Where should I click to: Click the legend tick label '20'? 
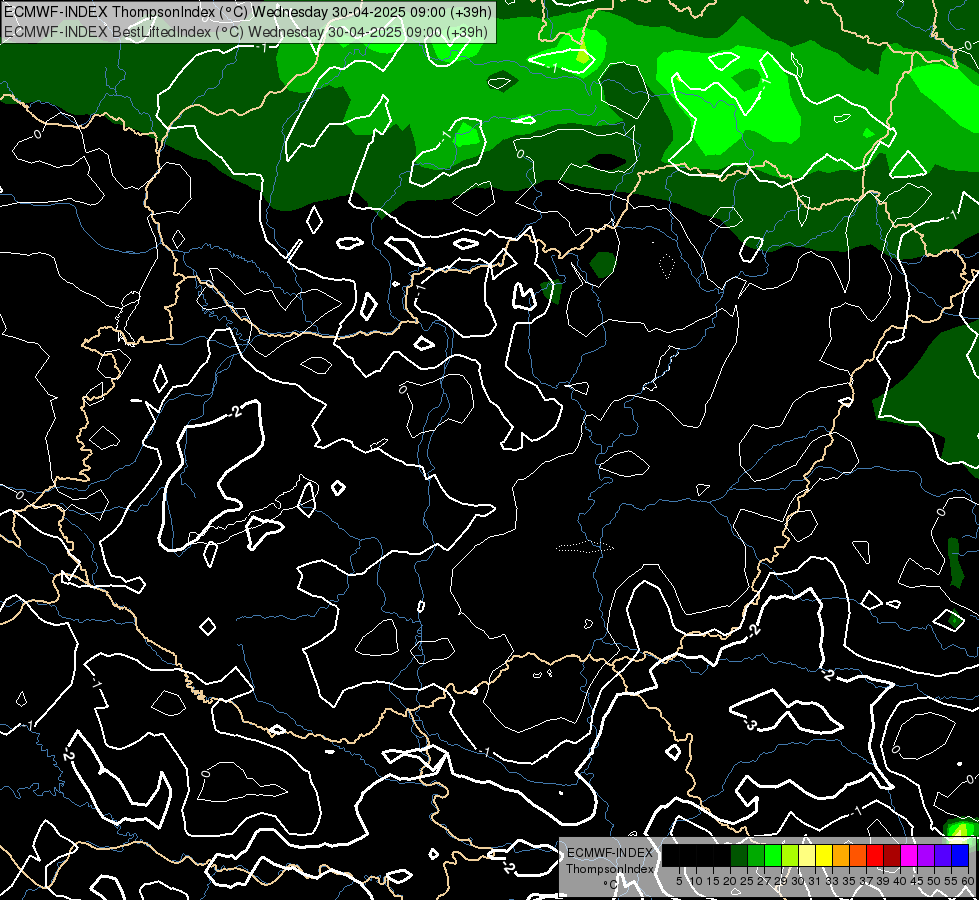[x=731, y=881]
